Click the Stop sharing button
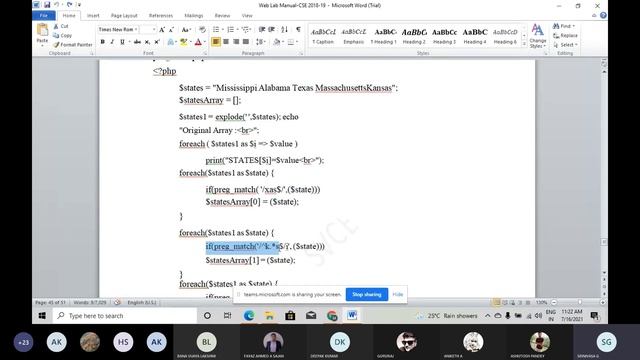Image resolution: width=640 pixels, height=360 pixels. click(367, 294)
